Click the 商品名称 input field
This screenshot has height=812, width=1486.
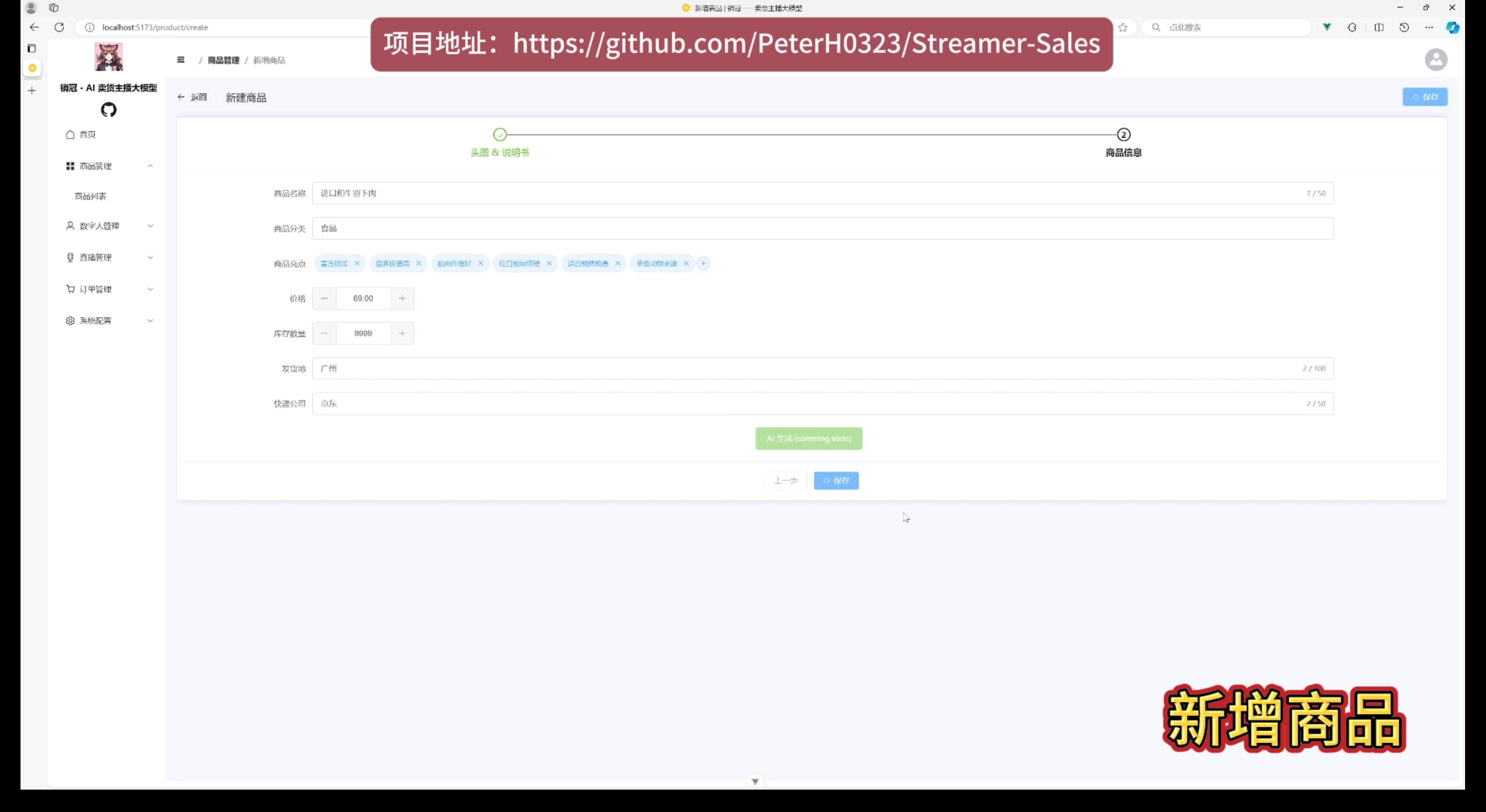point(807,193)
